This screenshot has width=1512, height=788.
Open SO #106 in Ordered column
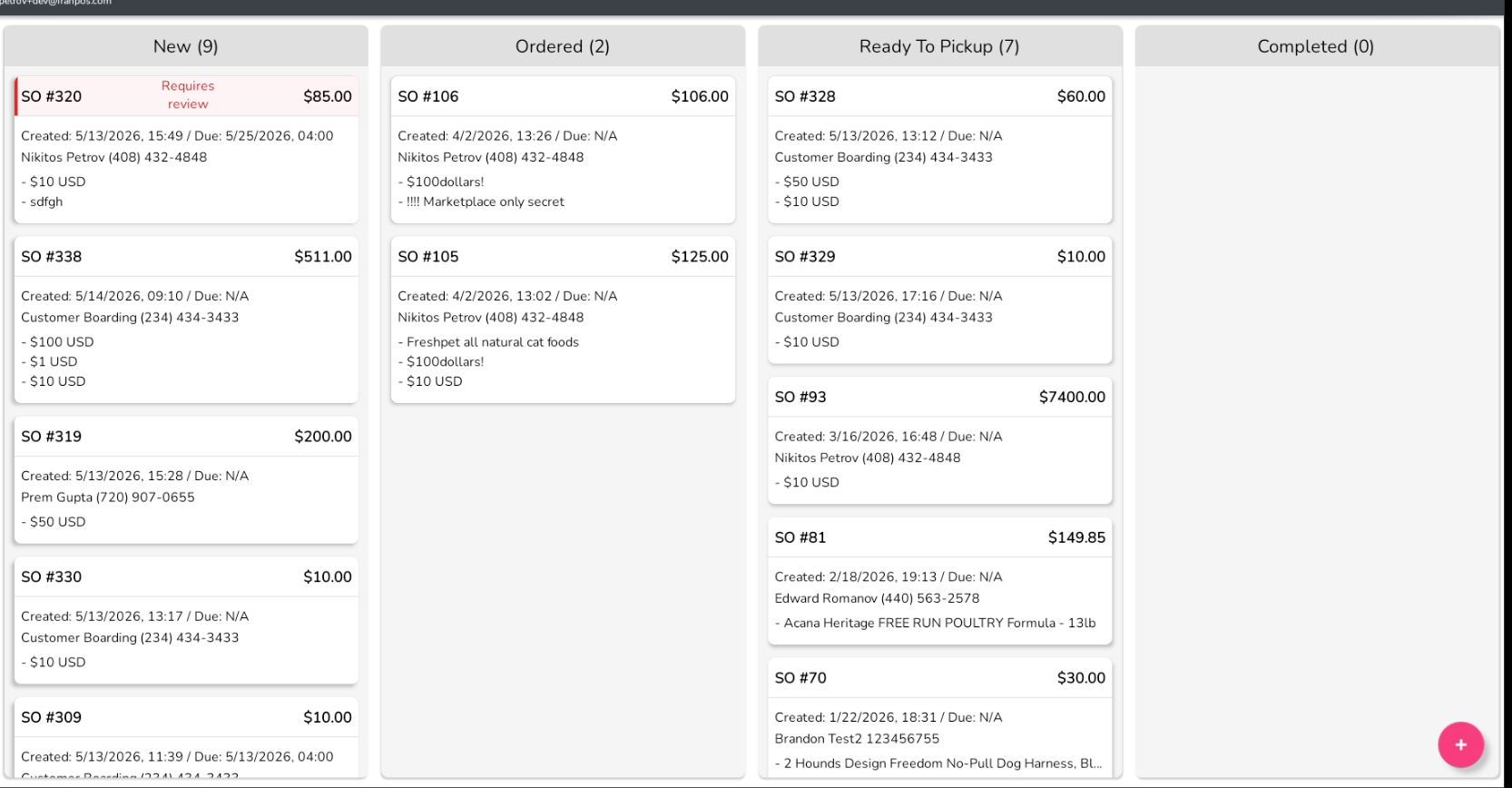click(563, 150)
